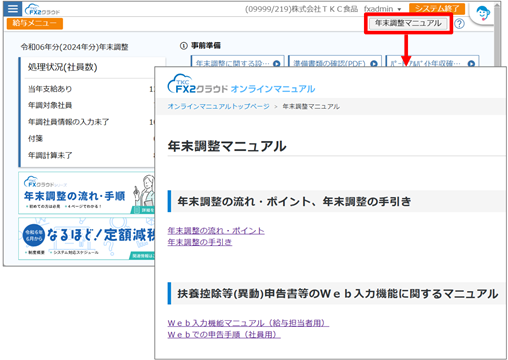
Task: Click the 処理状況(社員数) heading
Action: pos(62,67)
